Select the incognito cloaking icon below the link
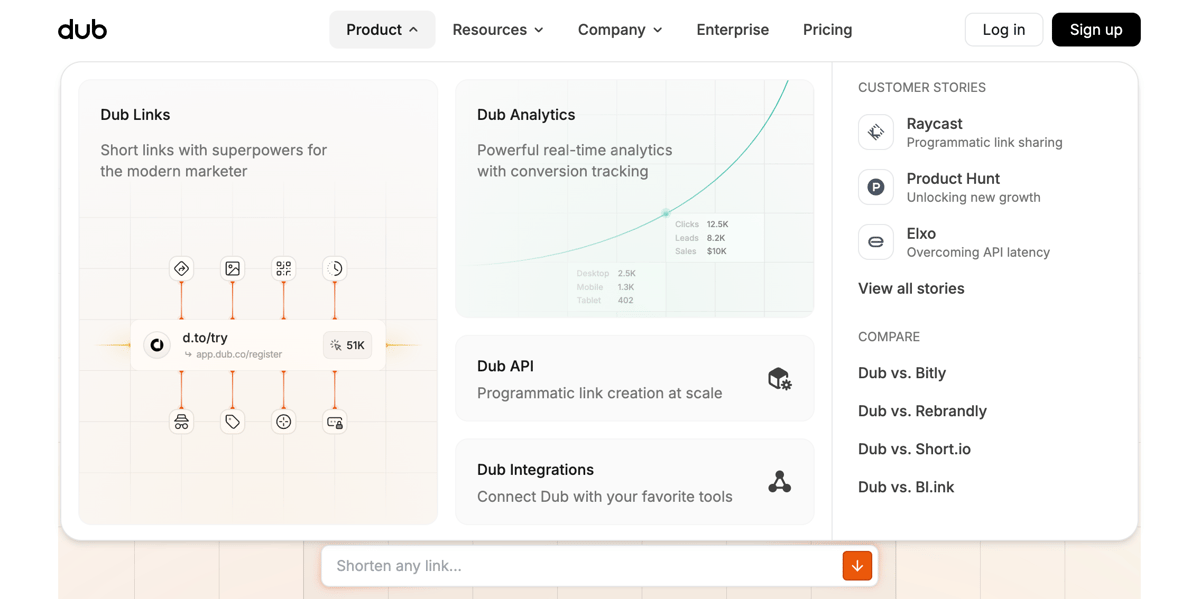The width and height of the screenshot is (1200, 599). tap(181, 421)
